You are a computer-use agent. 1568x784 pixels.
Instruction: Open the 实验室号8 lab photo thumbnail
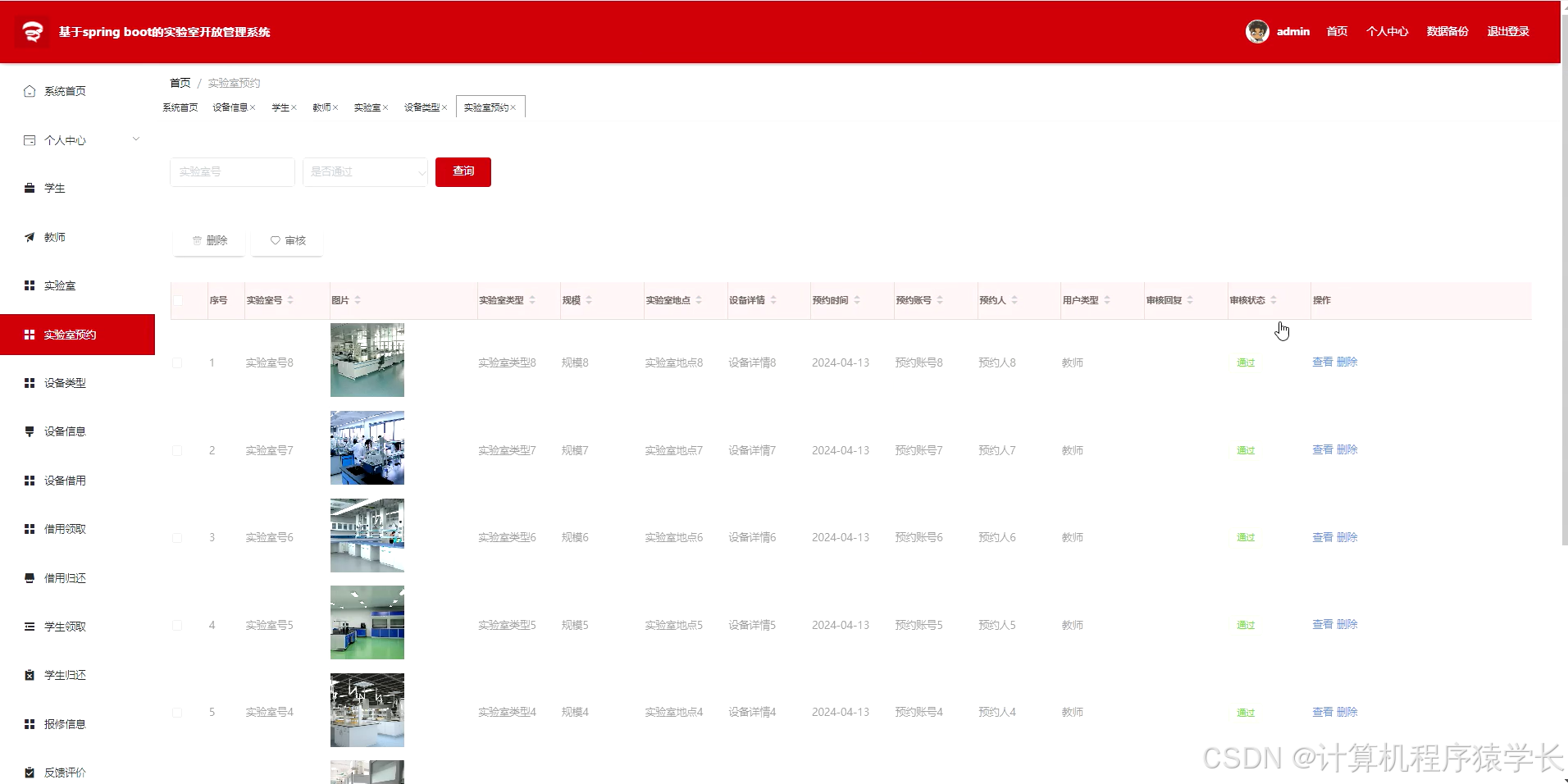click(367, 360)
